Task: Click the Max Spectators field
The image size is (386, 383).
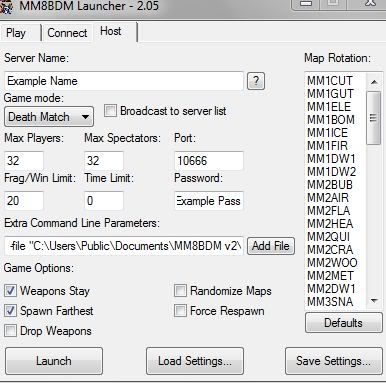Action: 104,161
